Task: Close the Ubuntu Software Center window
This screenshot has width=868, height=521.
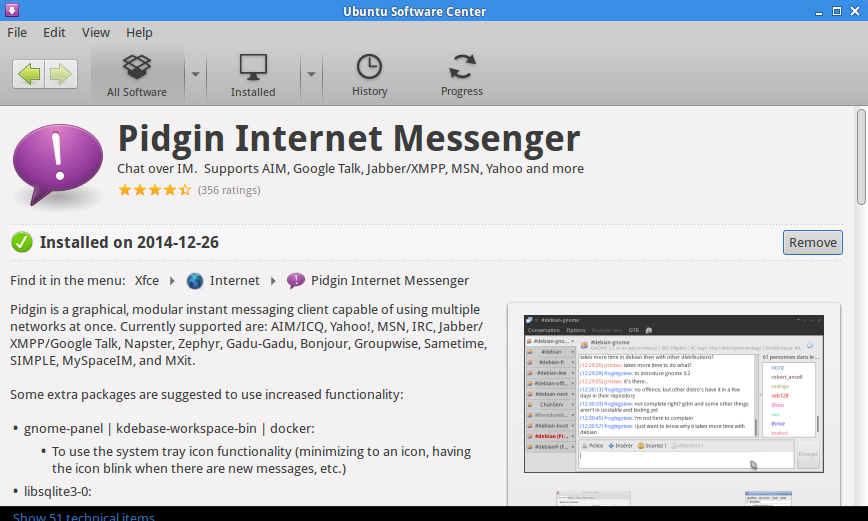Action: pos(855,11)
